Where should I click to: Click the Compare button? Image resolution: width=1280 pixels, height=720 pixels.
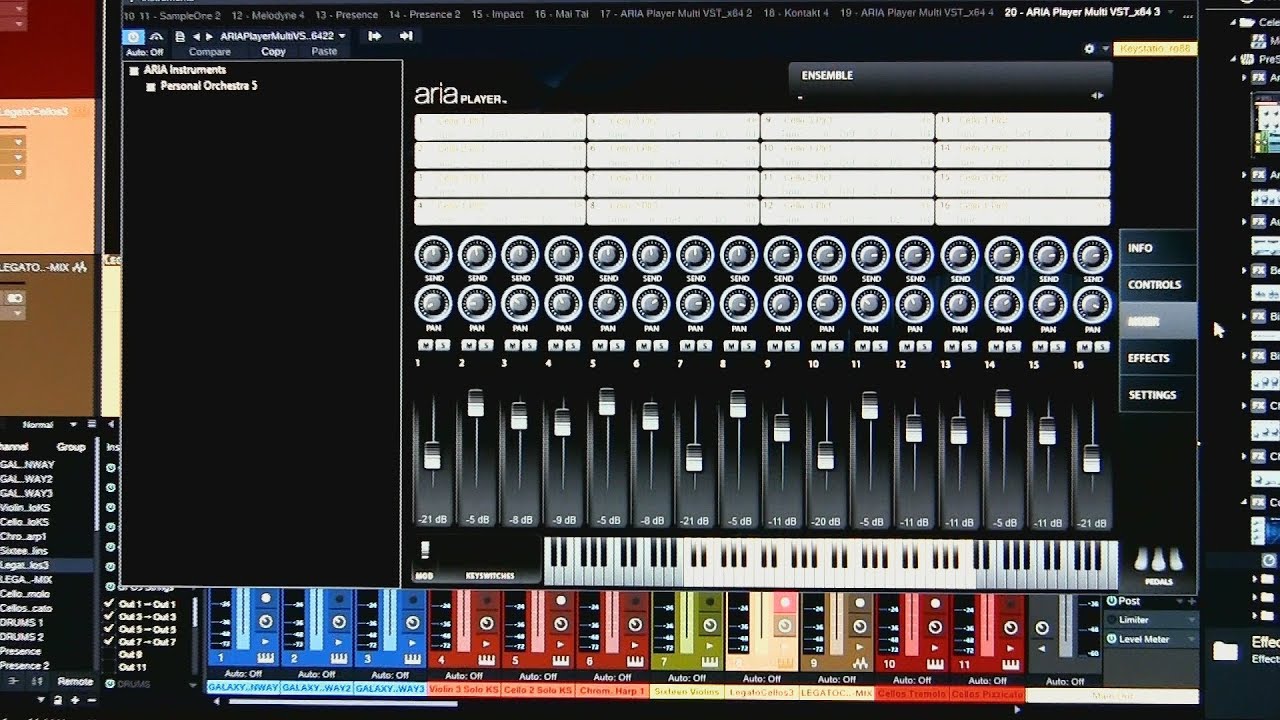point(210,52)
